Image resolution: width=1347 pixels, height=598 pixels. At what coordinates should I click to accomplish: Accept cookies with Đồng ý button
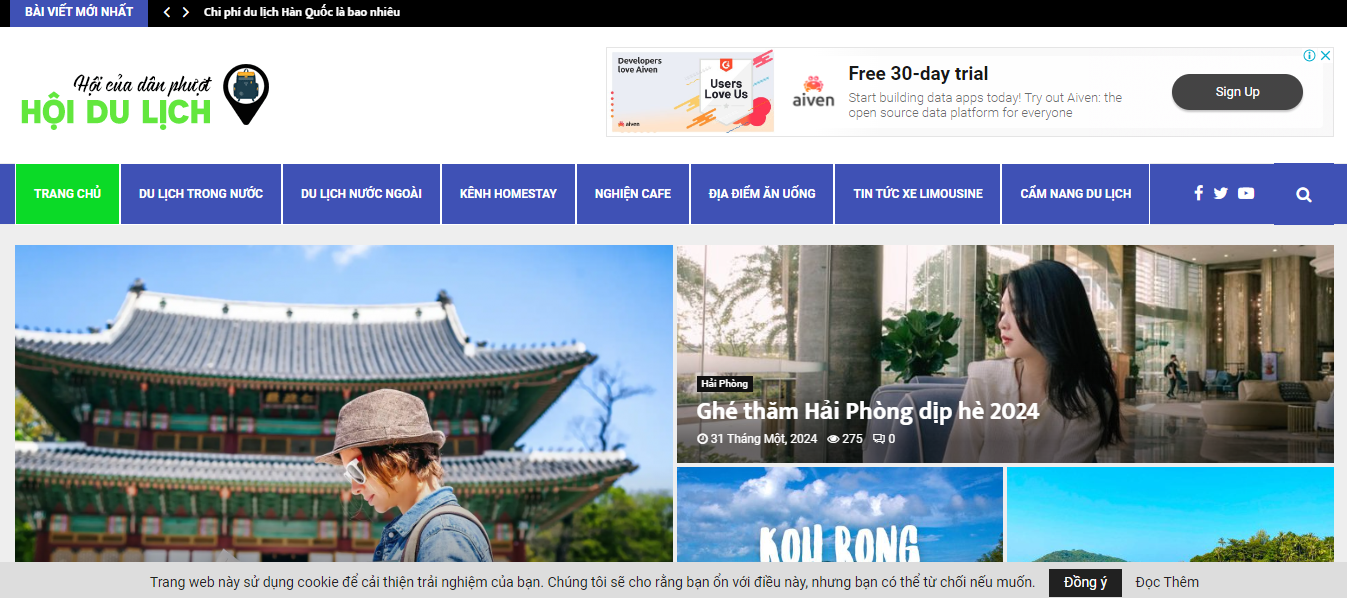click(x=1085, y=582)
